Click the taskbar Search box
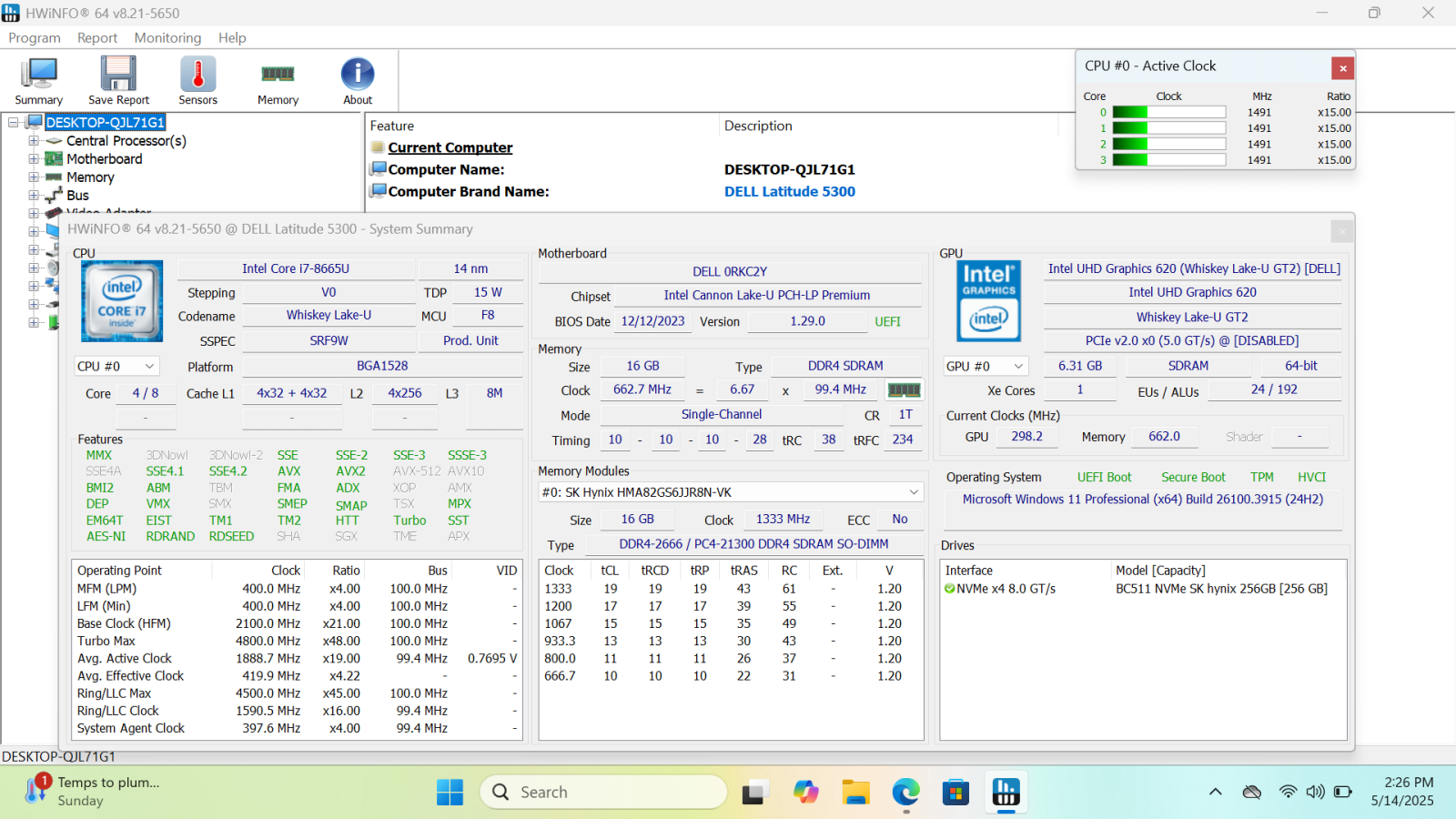 (x=603, y=793)
